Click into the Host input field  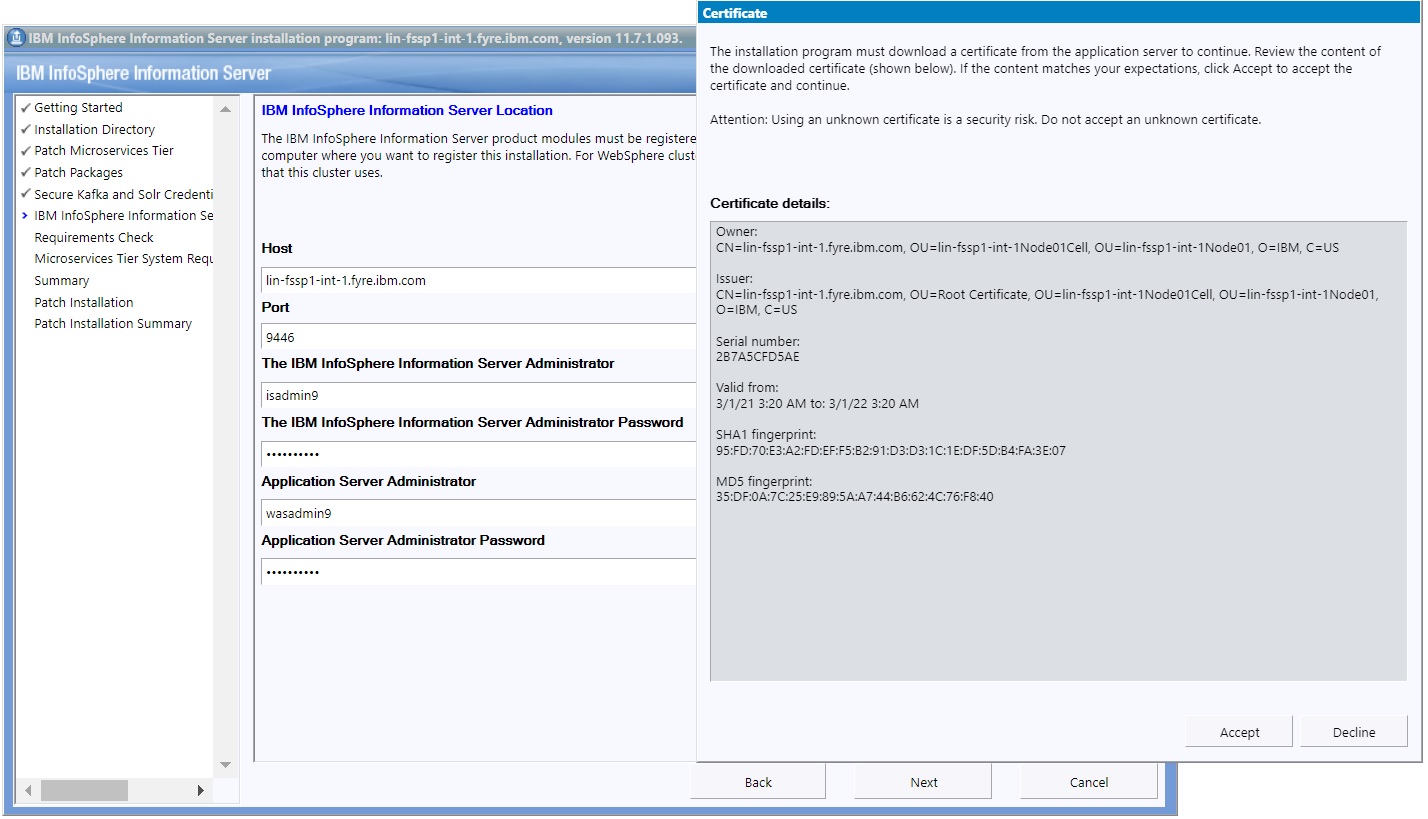pyautogui.click(x=478, y=280)
